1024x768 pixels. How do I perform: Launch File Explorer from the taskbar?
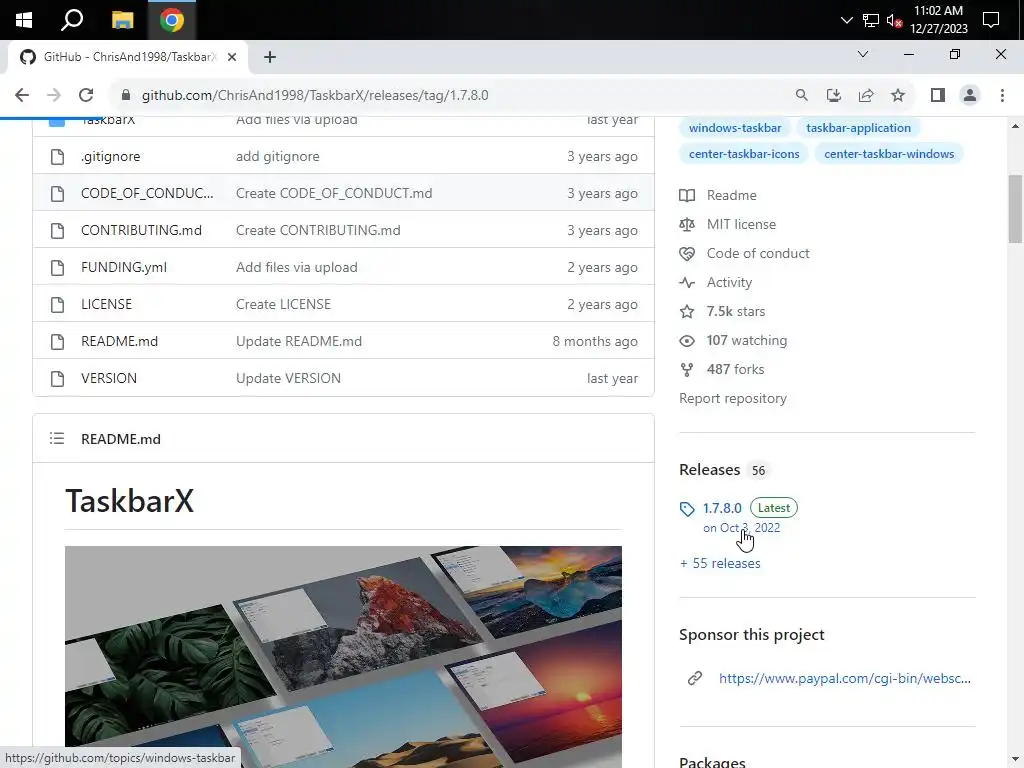click(x=122, y=20)
